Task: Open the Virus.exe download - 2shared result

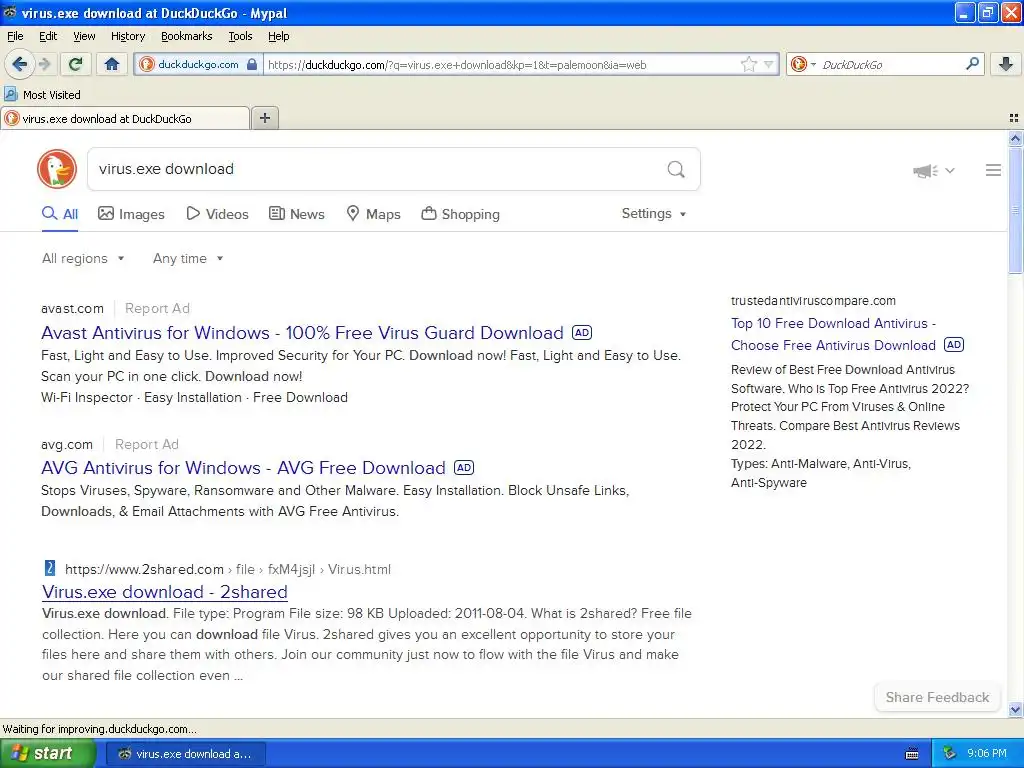Action: click(165, 592)
